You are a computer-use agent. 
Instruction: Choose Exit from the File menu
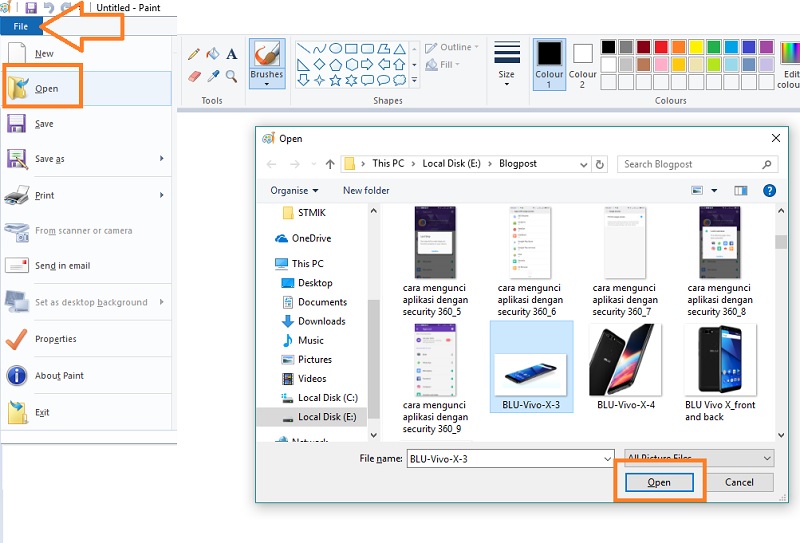87,412
